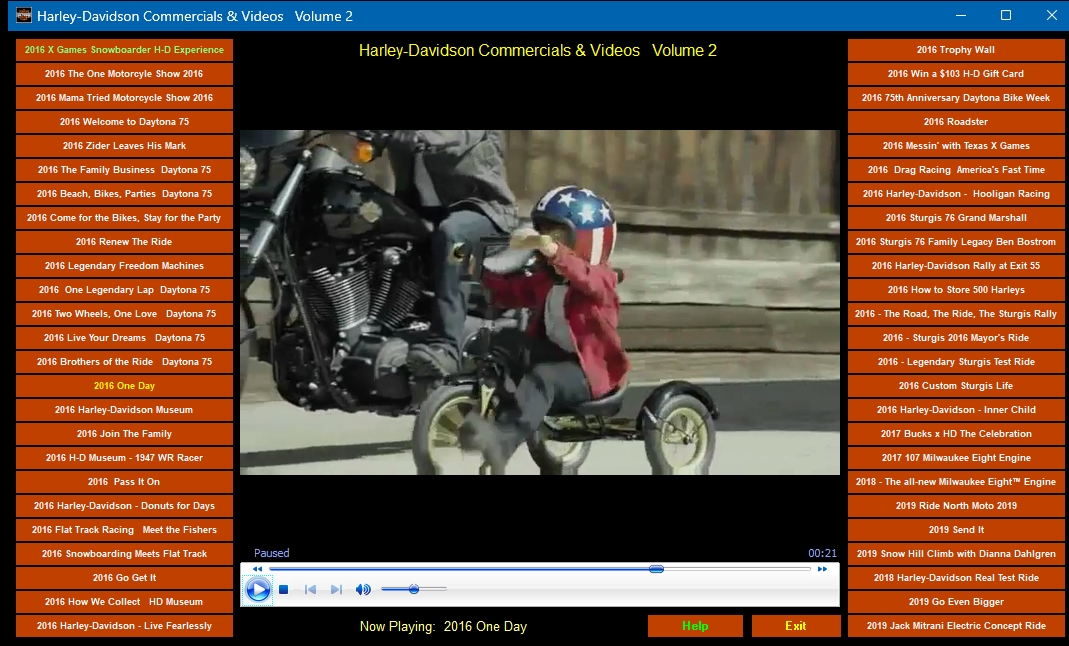The width and height of the screenshot is (1069, 646).
Task: Select 2019 Go Even Bigger
Action: 956,602
